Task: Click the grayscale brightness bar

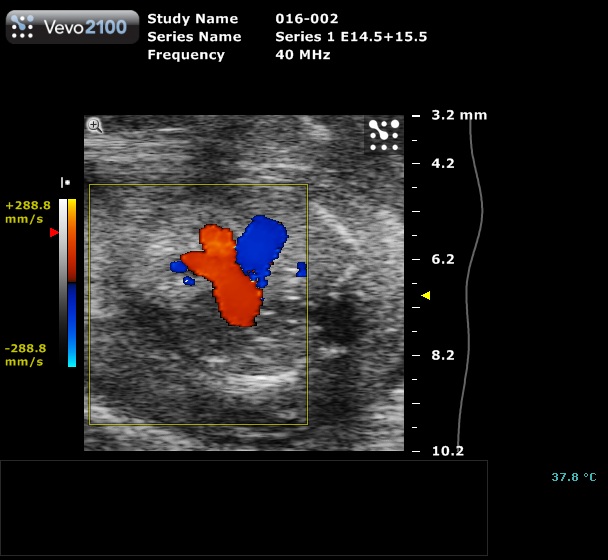Action: point(63,283)
